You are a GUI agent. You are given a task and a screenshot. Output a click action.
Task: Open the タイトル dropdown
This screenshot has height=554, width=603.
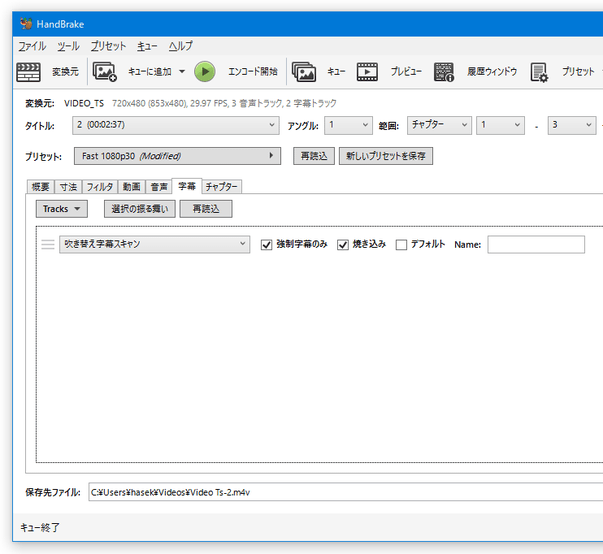[x=176, y=125]
